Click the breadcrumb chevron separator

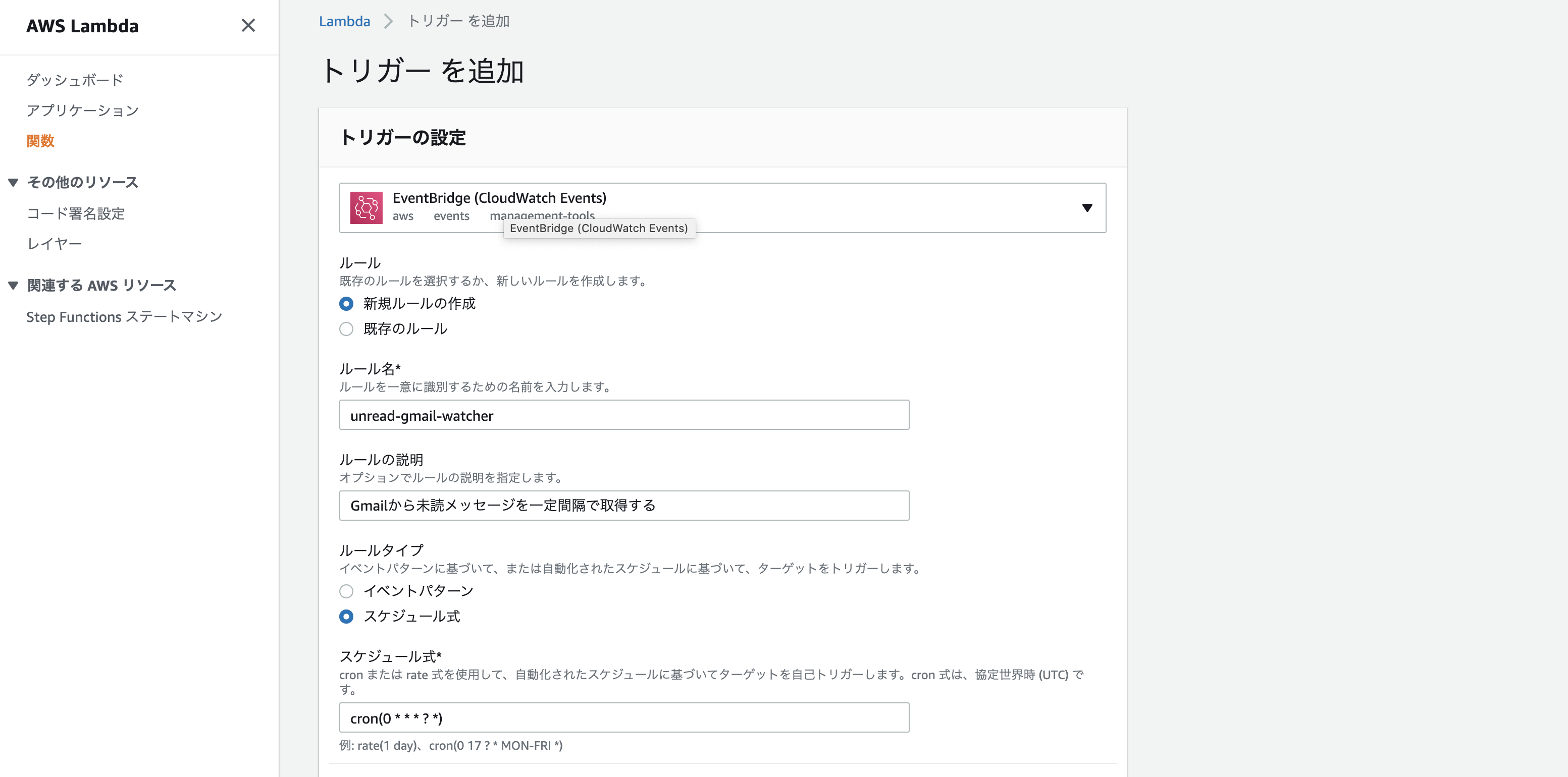388,21
